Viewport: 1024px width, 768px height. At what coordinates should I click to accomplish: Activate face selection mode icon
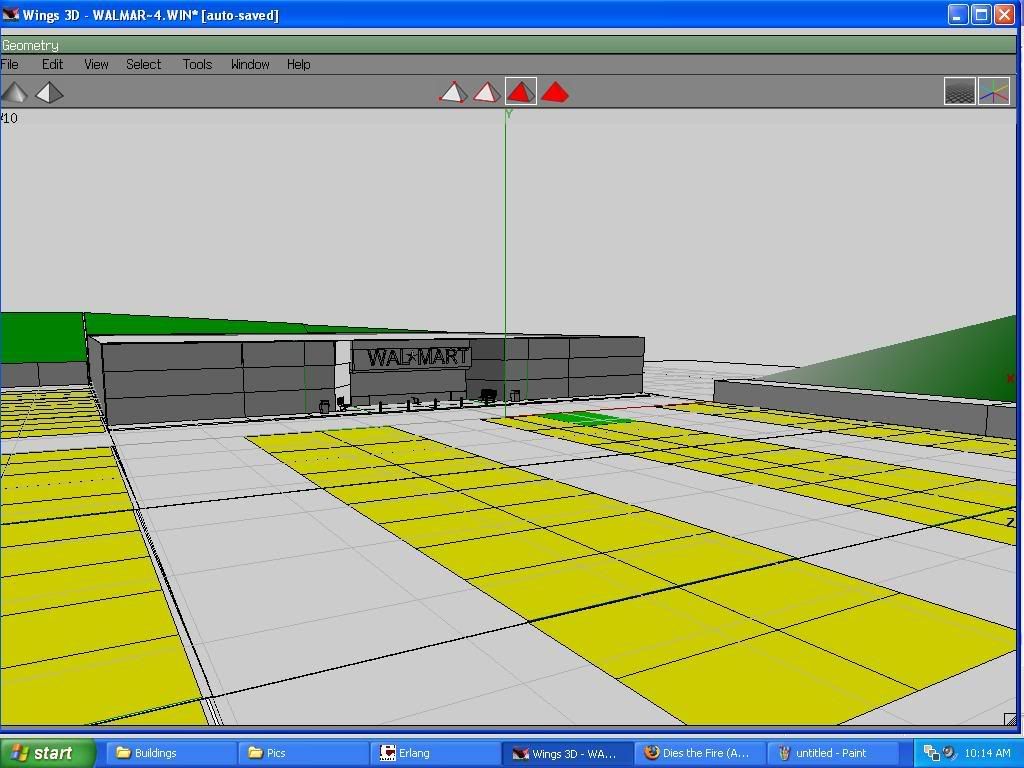point(520,92)
